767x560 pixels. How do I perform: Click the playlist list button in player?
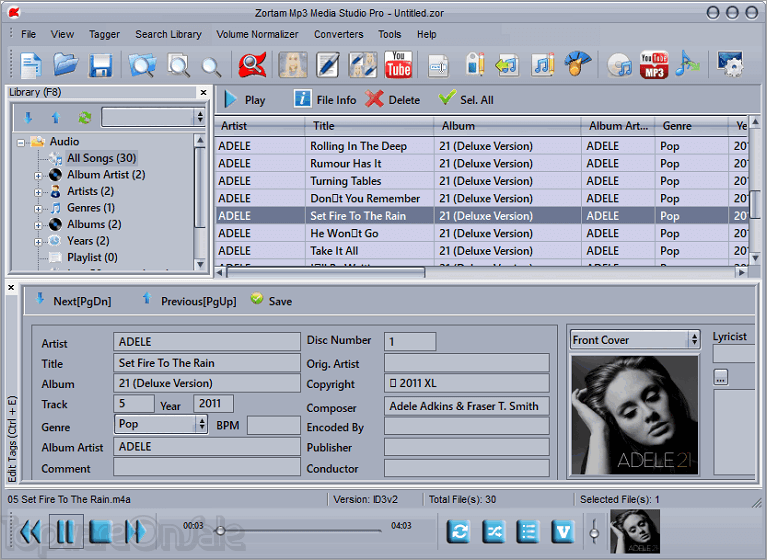[528, 531]
